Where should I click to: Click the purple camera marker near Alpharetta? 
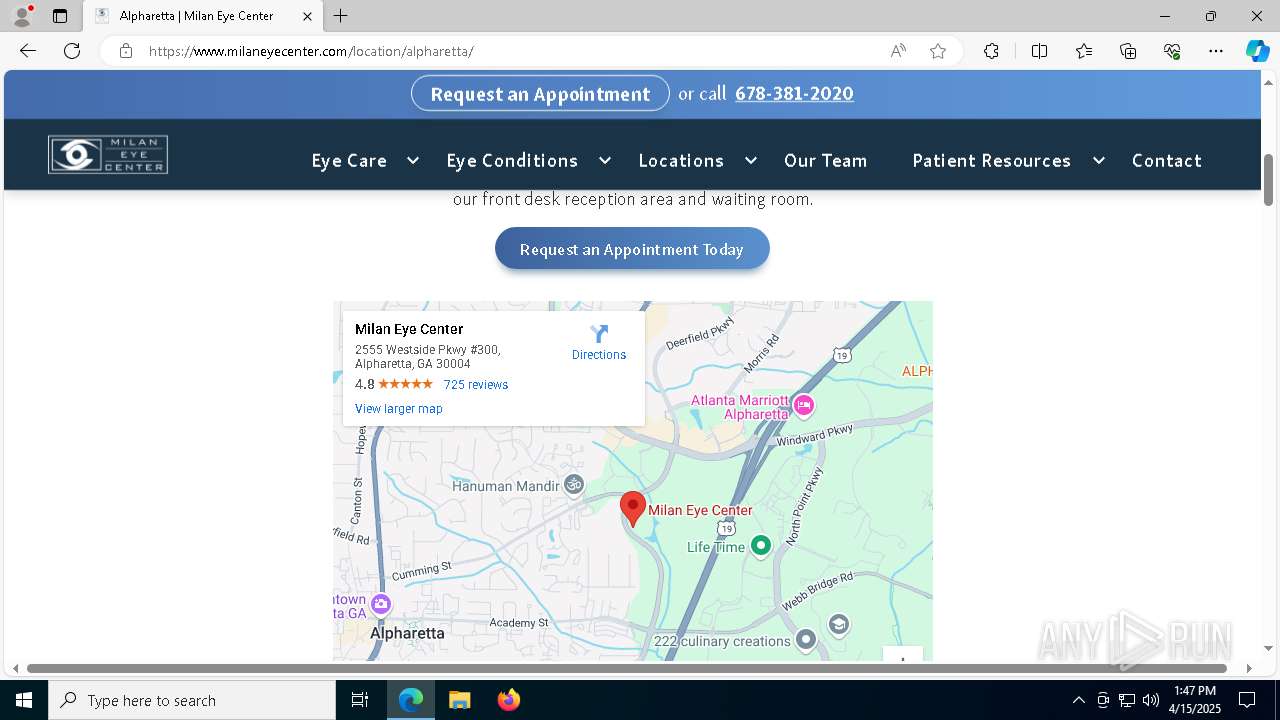pos(380,604)
